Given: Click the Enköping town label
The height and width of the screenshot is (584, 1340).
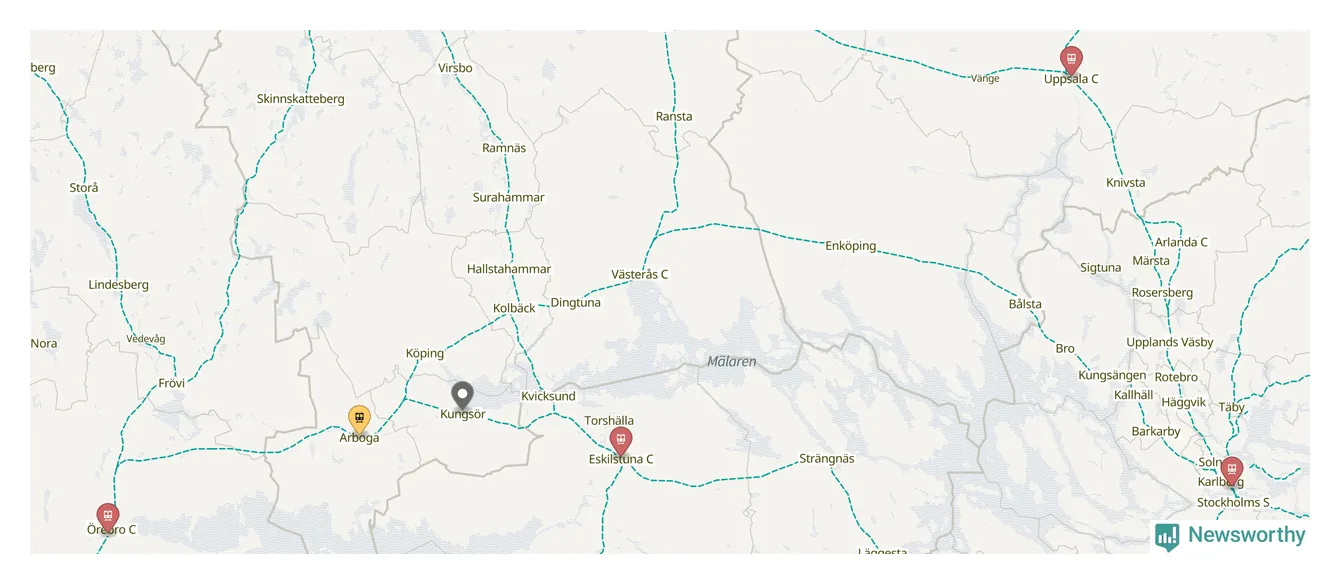Looking at the screenshot, I should click(x=851, y=246).
